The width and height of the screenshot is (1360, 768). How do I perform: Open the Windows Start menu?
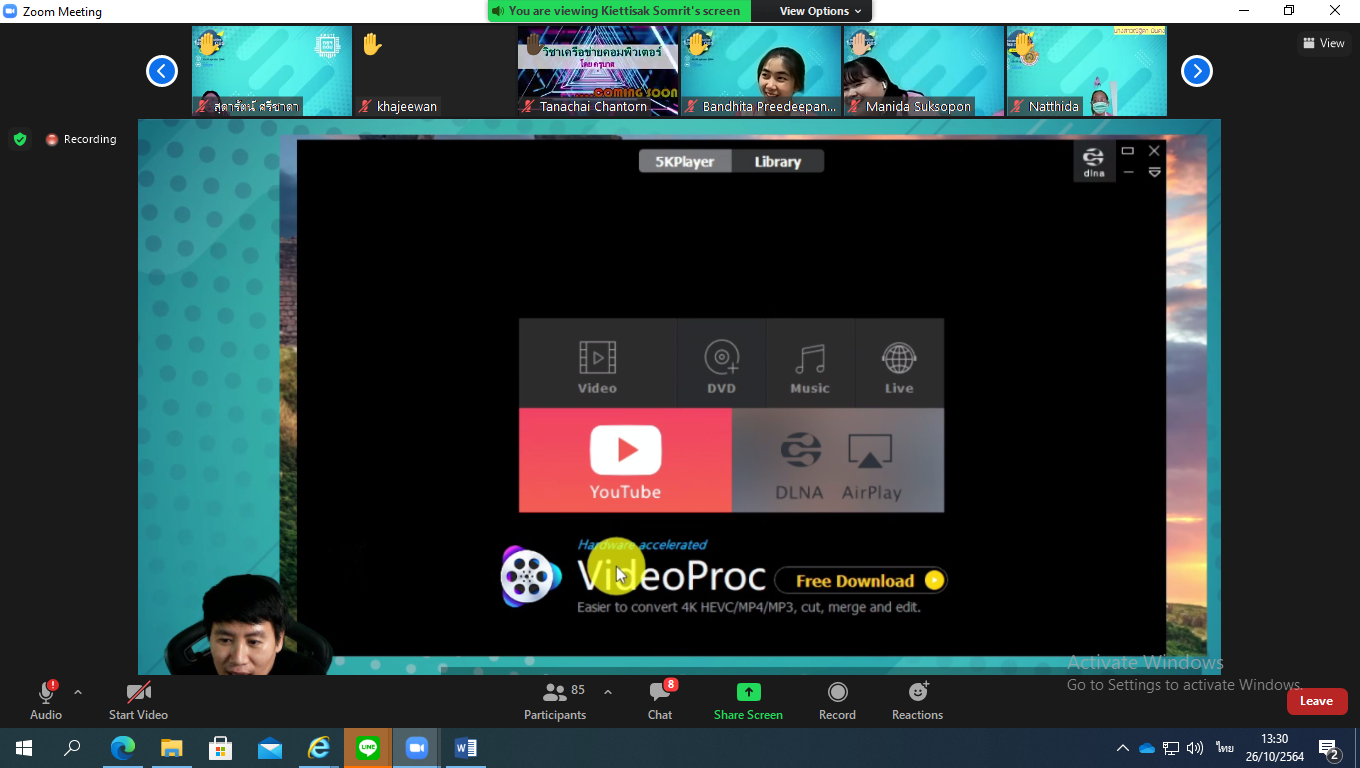pyautogui.click(x=24, y=748)
